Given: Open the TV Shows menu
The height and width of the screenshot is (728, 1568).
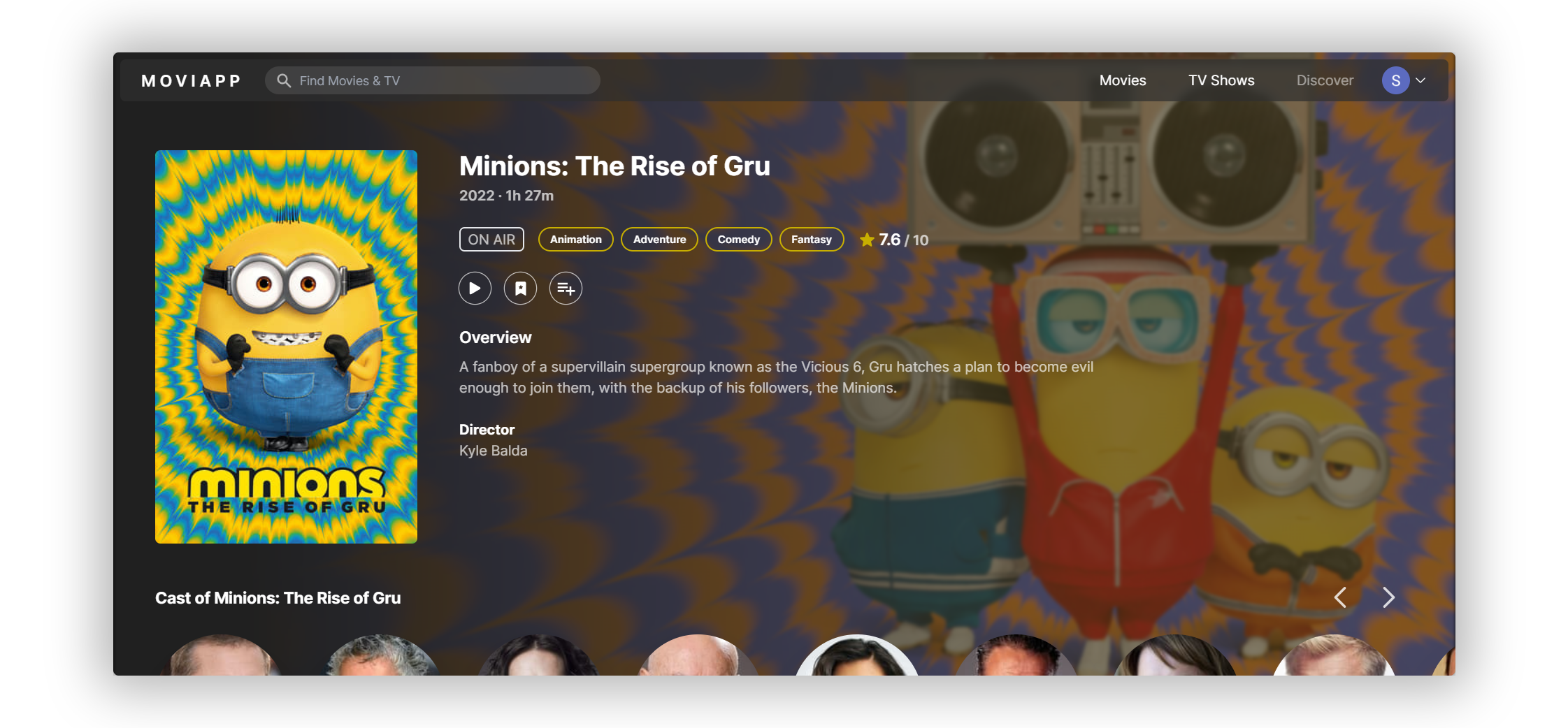Looking at the screenshot, I should click(x=1221, y=80).
